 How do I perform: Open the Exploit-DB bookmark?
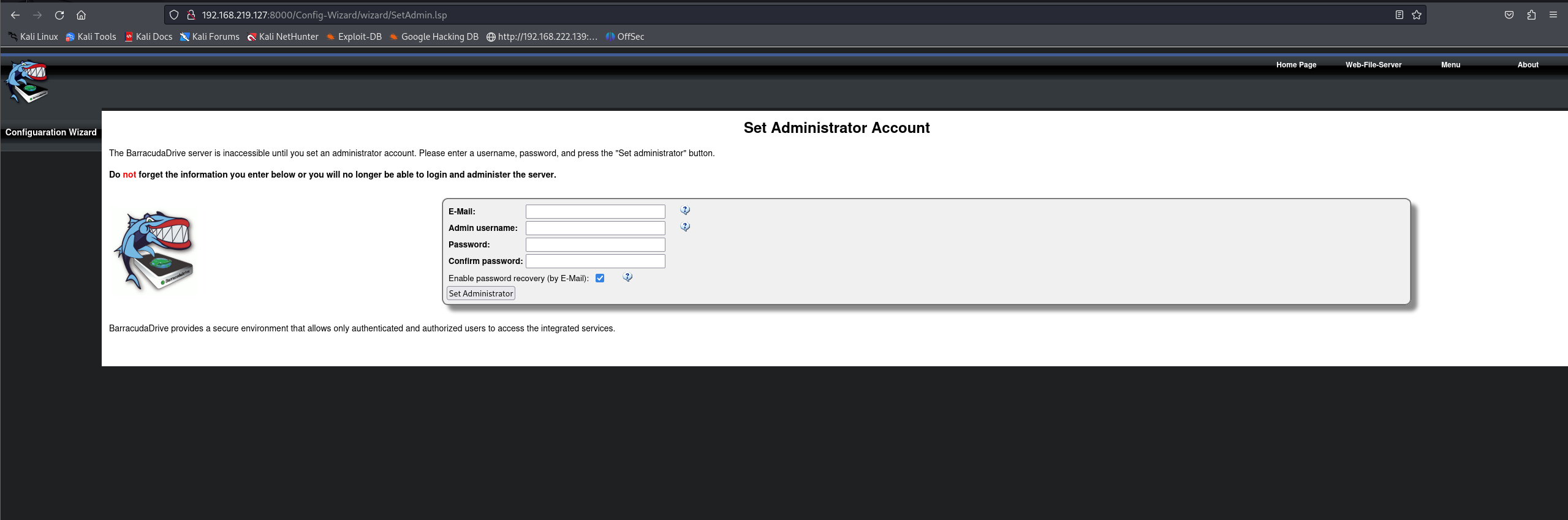tap(354, 37)
